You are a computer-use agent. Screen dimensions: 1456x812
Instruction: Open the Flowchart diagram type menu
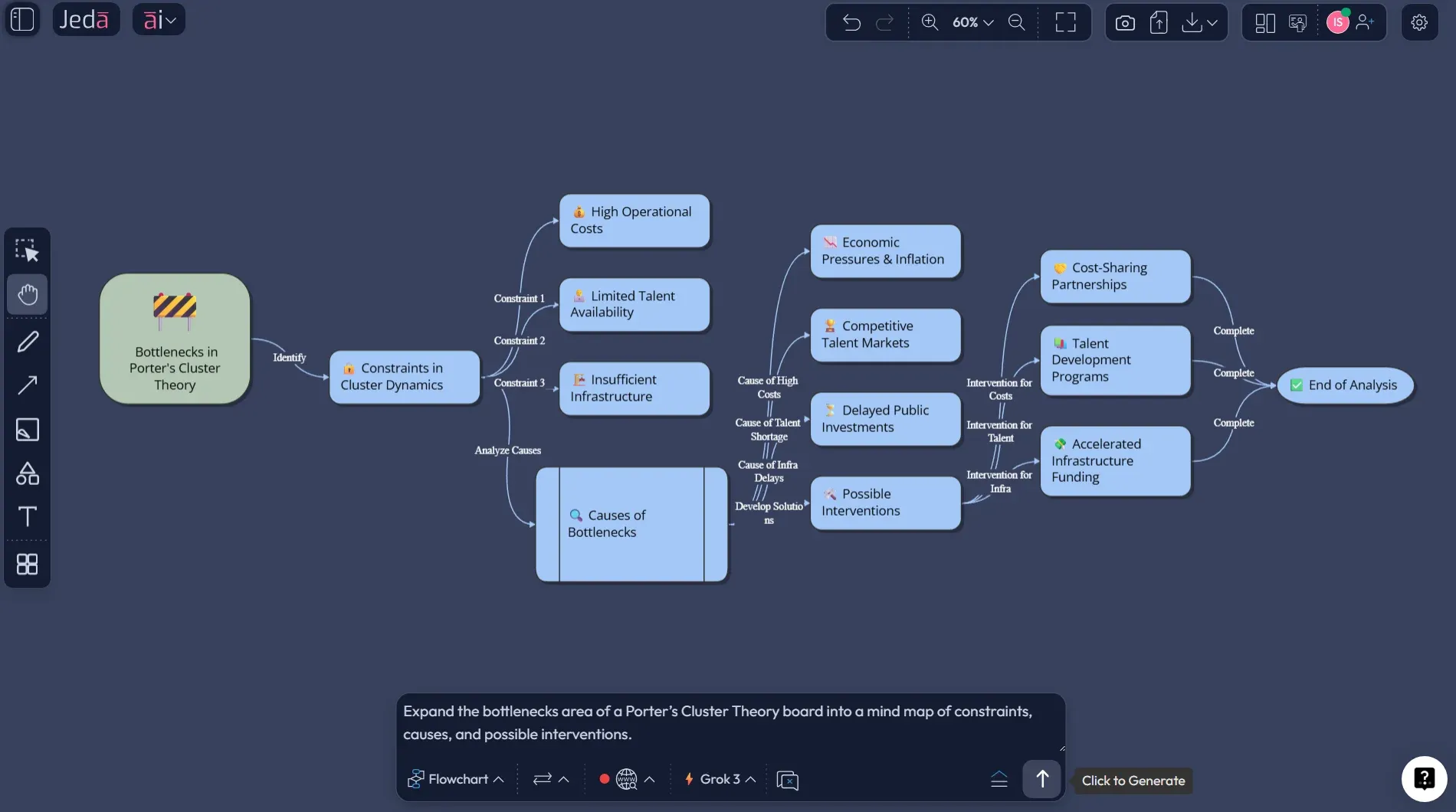click(x=456, y=779)
